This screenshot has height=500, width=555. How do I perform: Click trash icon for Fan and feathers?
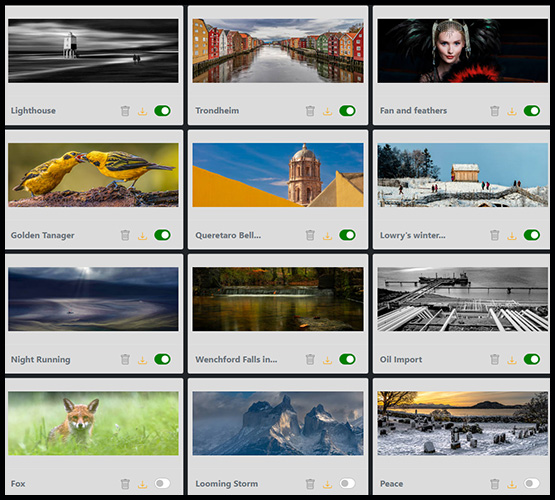click(x=494, y=111)
